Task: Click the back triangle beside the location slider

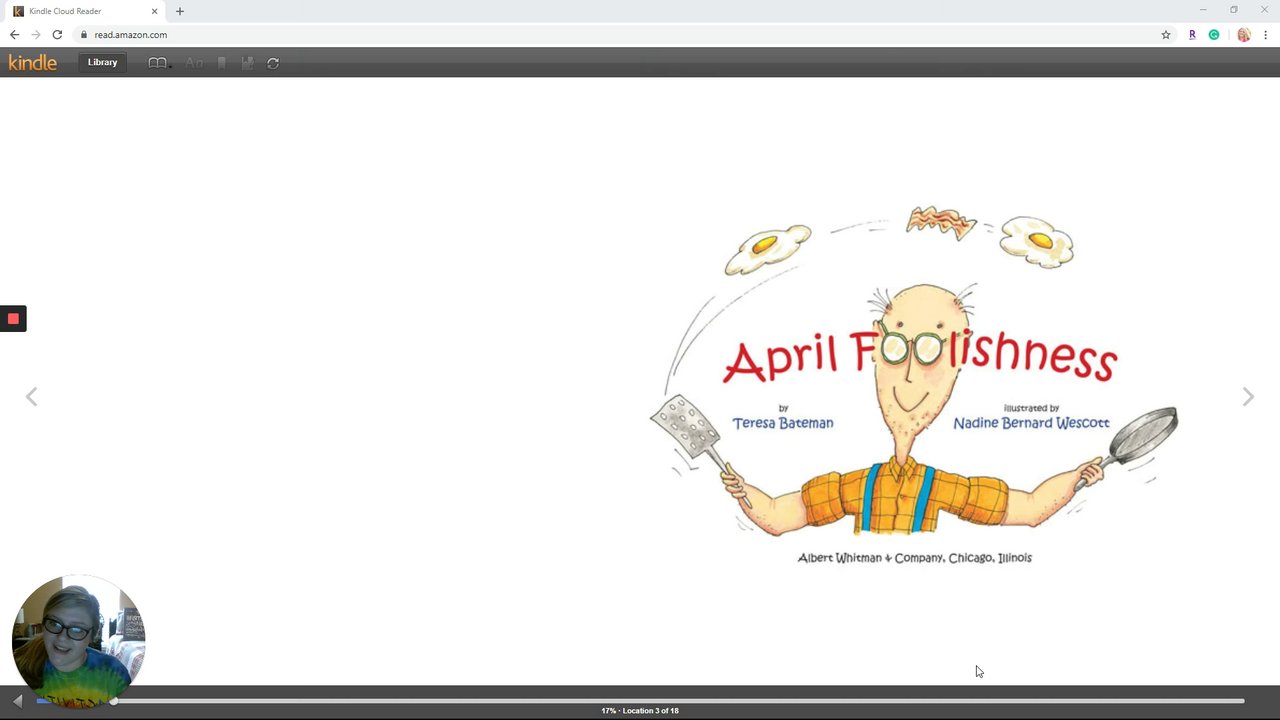Action: pyautogui.click(x=17, y=701)
